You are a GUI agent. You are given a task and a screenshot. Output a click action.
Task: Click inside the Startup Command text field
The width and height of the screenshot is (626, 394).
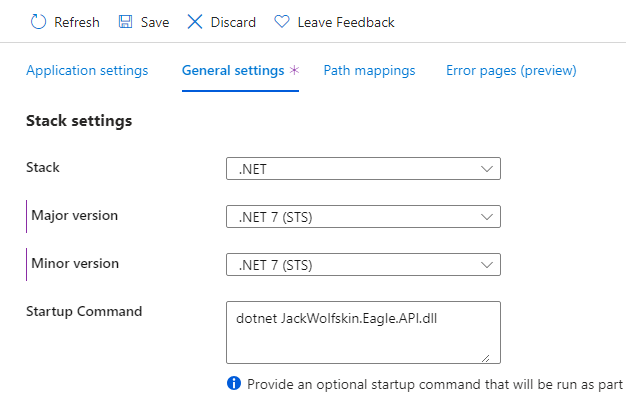[363, 332]
